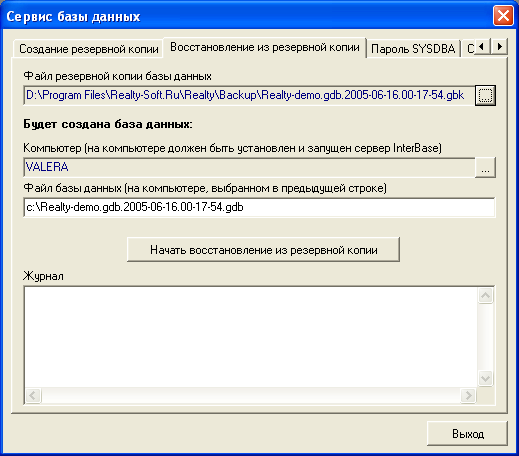This screenshot has width=519, height=456.
Task: Close the Сервис базы данных window
Action: (x=503, y=16)
